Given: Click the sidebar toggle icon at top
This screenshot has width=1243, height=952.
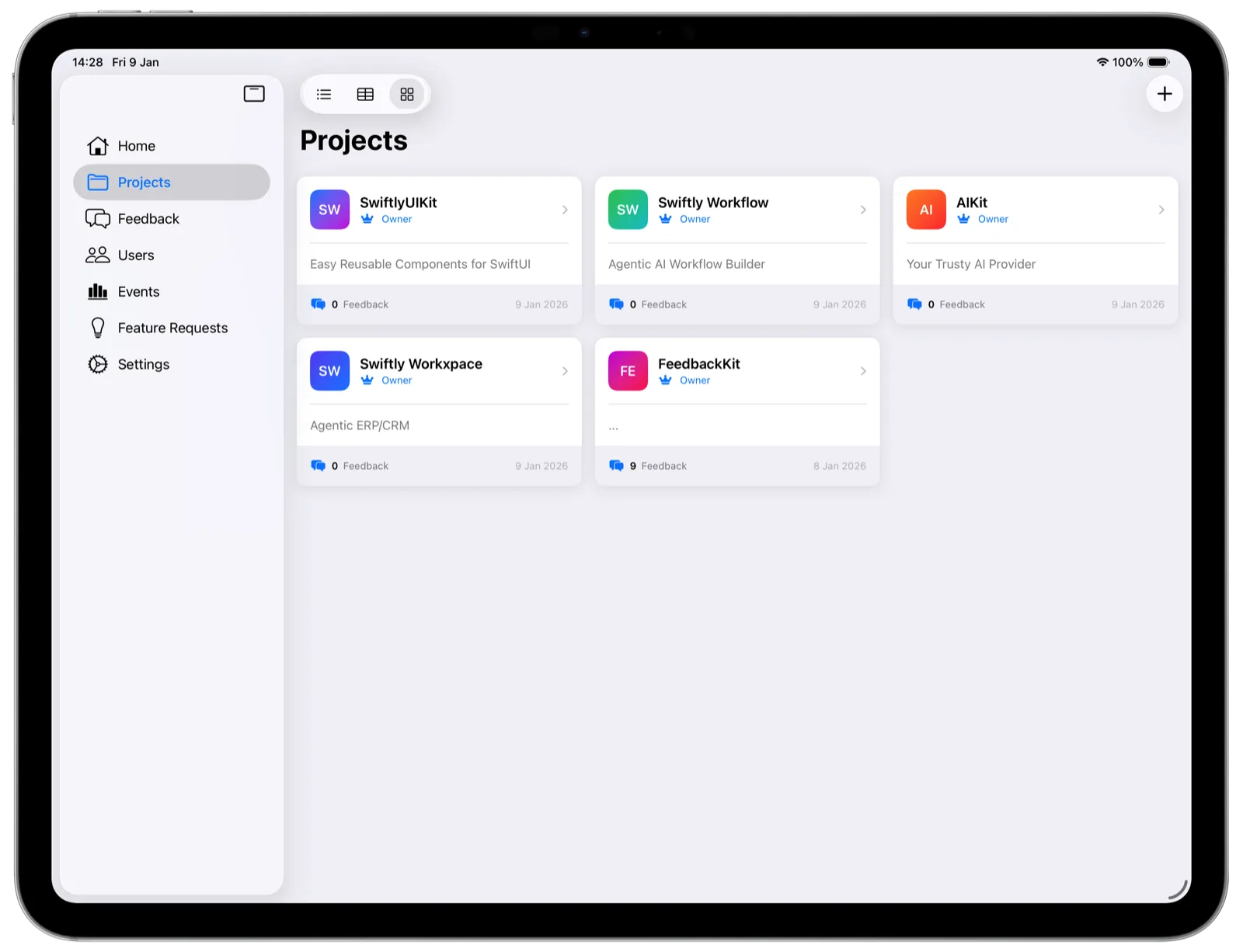Looking at the screenshot, I should pos(254,93).
